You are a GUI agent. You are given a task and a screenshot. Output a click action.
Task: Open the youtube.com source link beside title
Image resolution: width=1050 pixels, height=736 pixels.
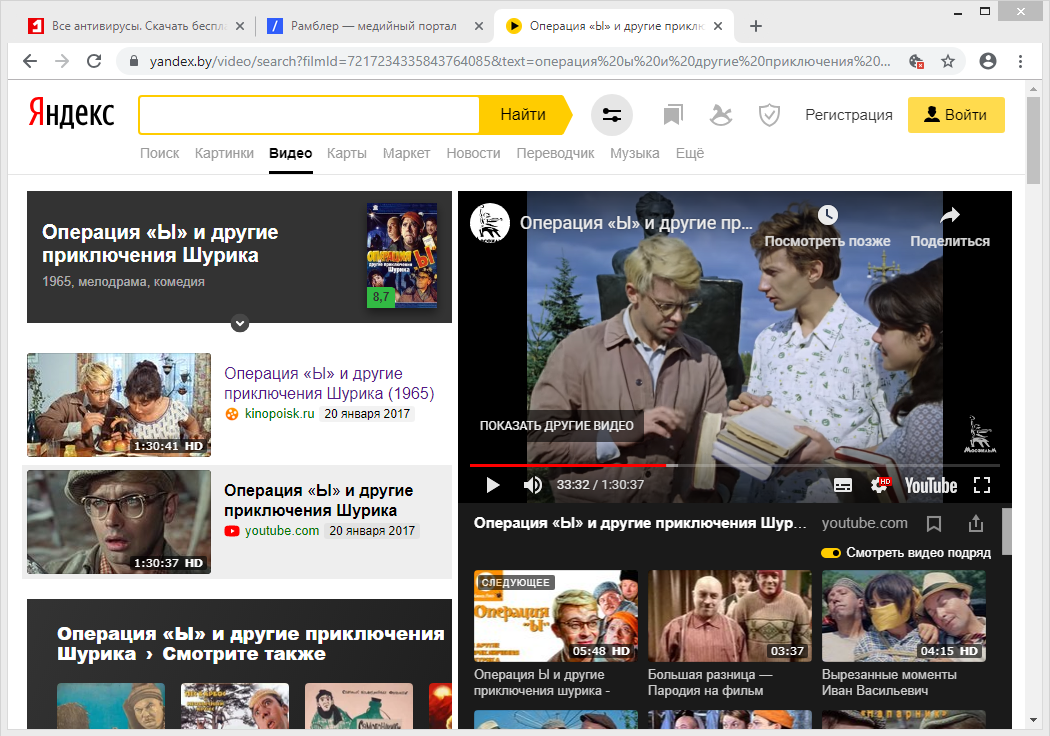click(865, 523)
